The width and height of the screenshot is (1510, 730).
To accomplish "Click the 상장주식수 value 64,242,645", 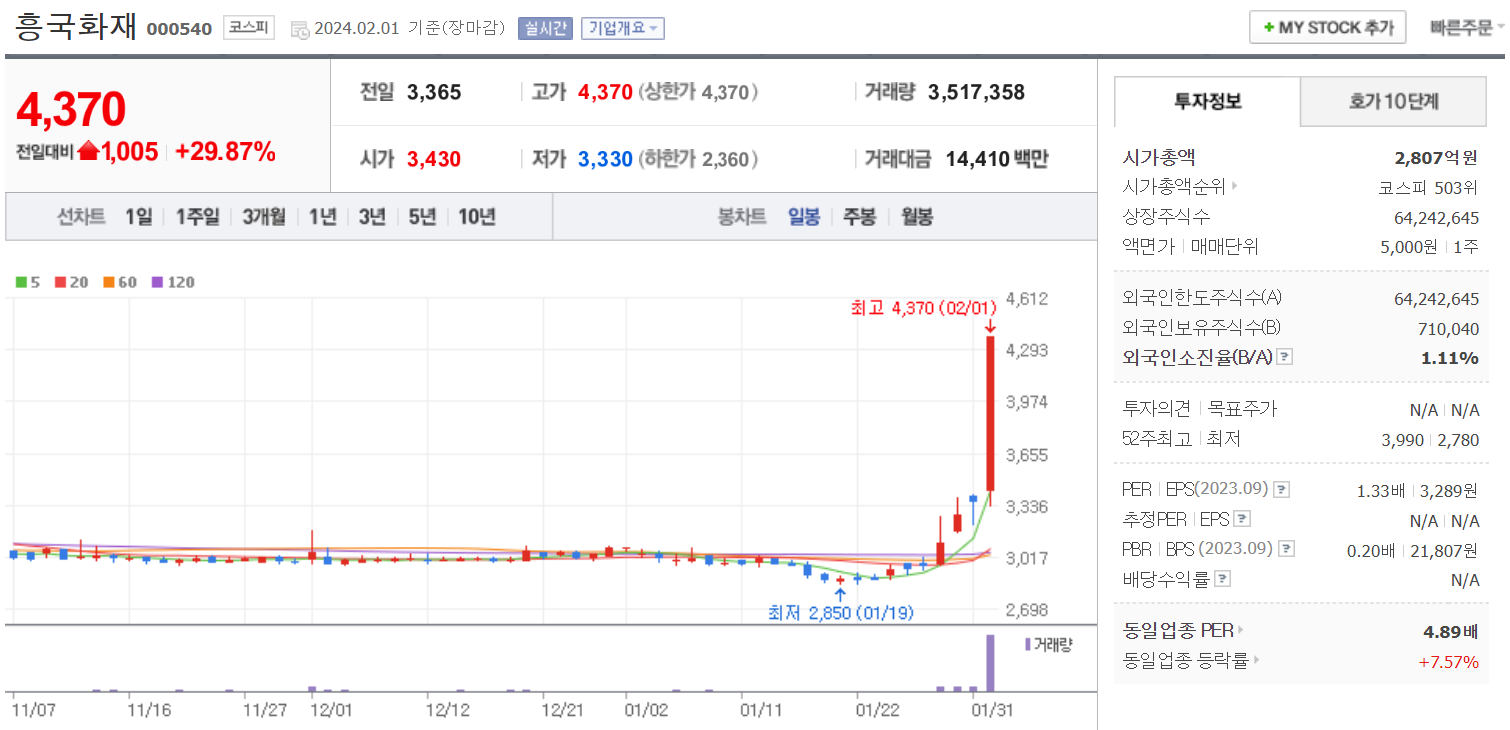I will 1437,217.
